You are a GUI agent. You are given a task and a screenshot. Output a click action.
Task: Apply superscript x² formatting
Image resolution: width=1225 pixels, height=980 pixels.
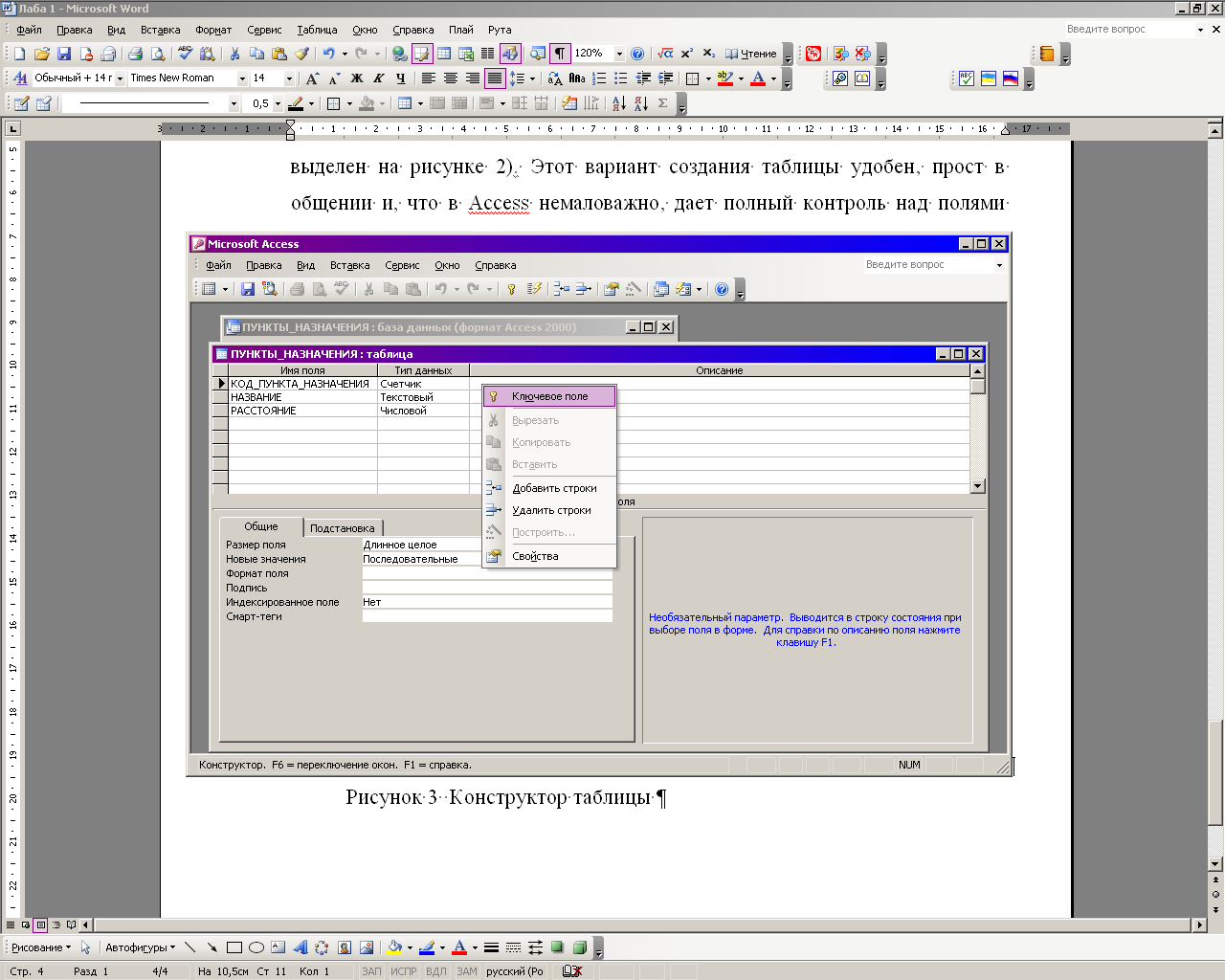point(687,54)
